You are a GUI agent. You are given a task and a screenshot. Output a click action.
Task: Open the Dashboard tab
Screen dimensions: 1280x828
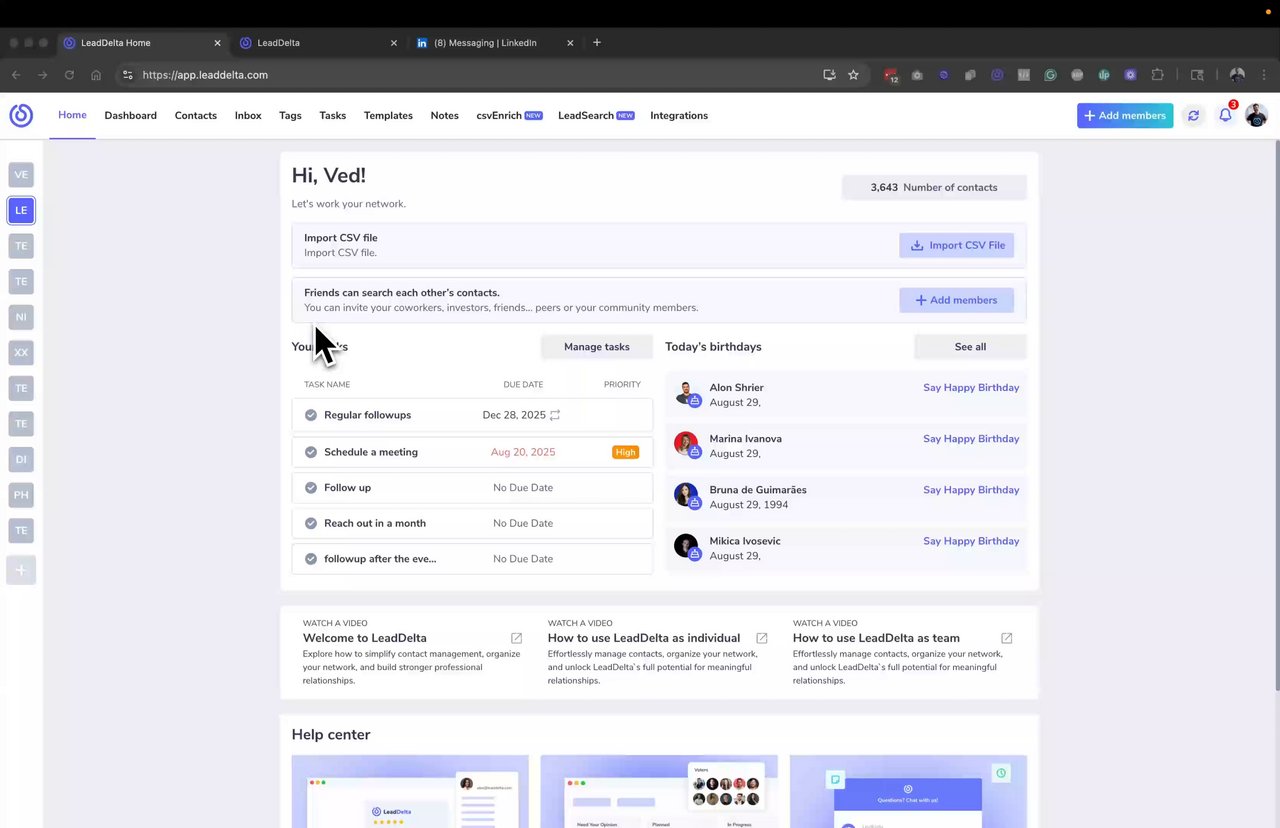pyautogui.click(x=130, y=116)
